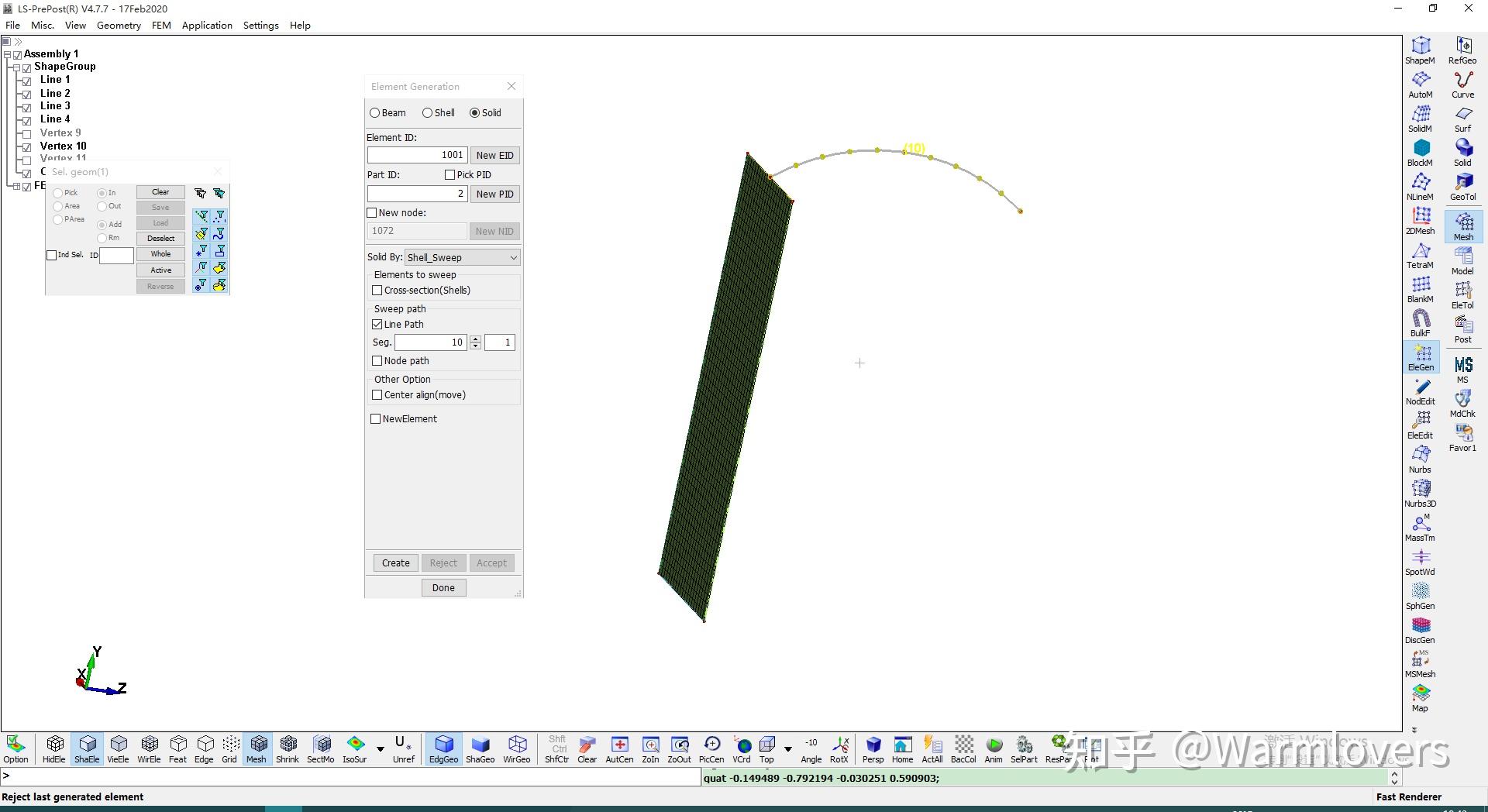Expand the FE tree node
1488x812 pixels.
pyautogui.click(x=16, y=187)
